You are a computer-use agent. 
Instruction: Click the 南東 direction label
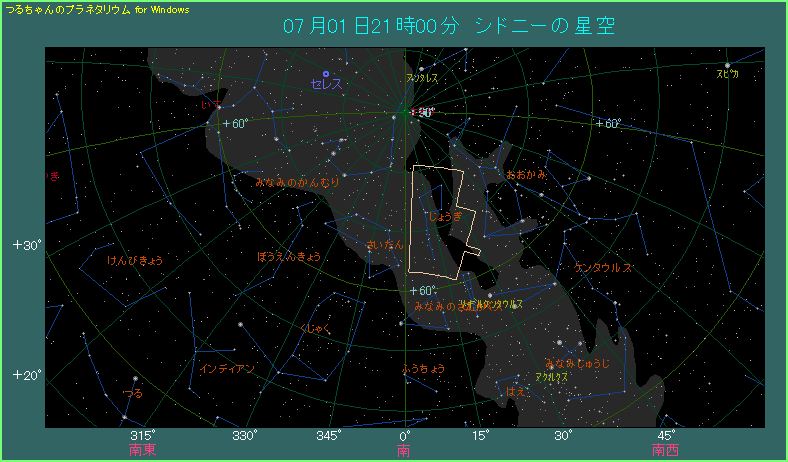click(143, 450)
